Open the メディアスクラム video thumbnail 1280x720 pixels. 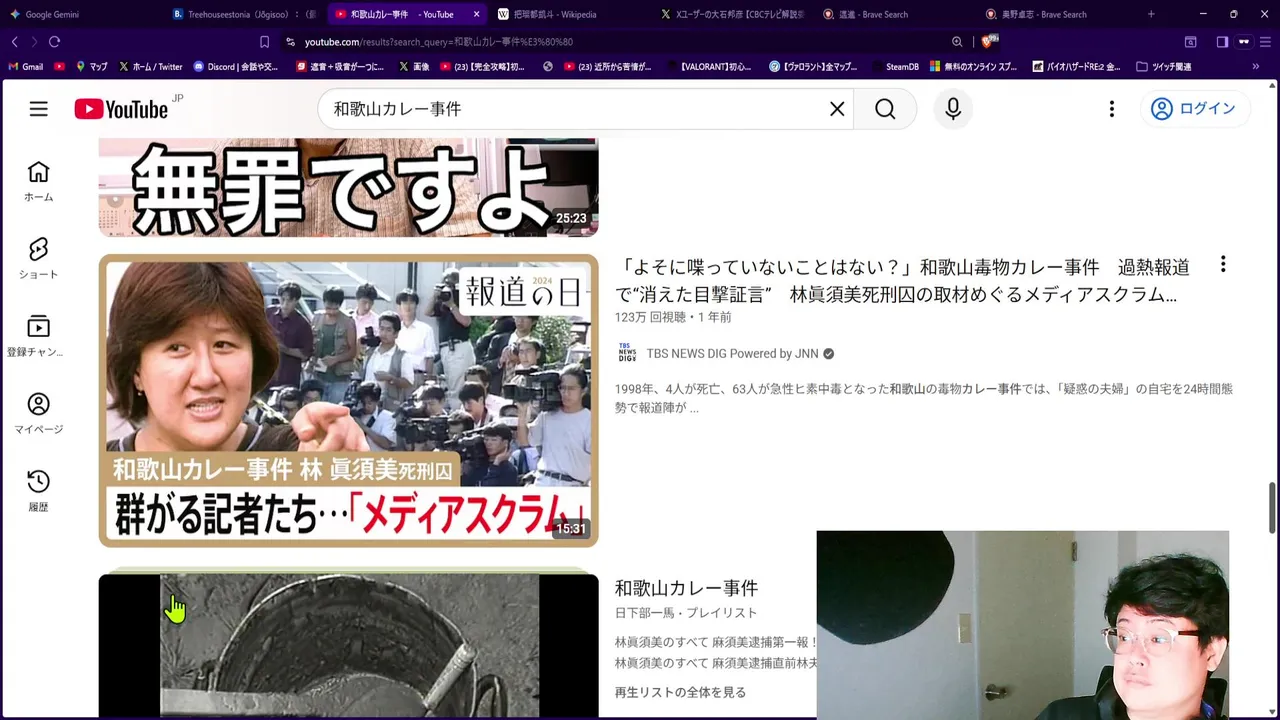(348, 401)
